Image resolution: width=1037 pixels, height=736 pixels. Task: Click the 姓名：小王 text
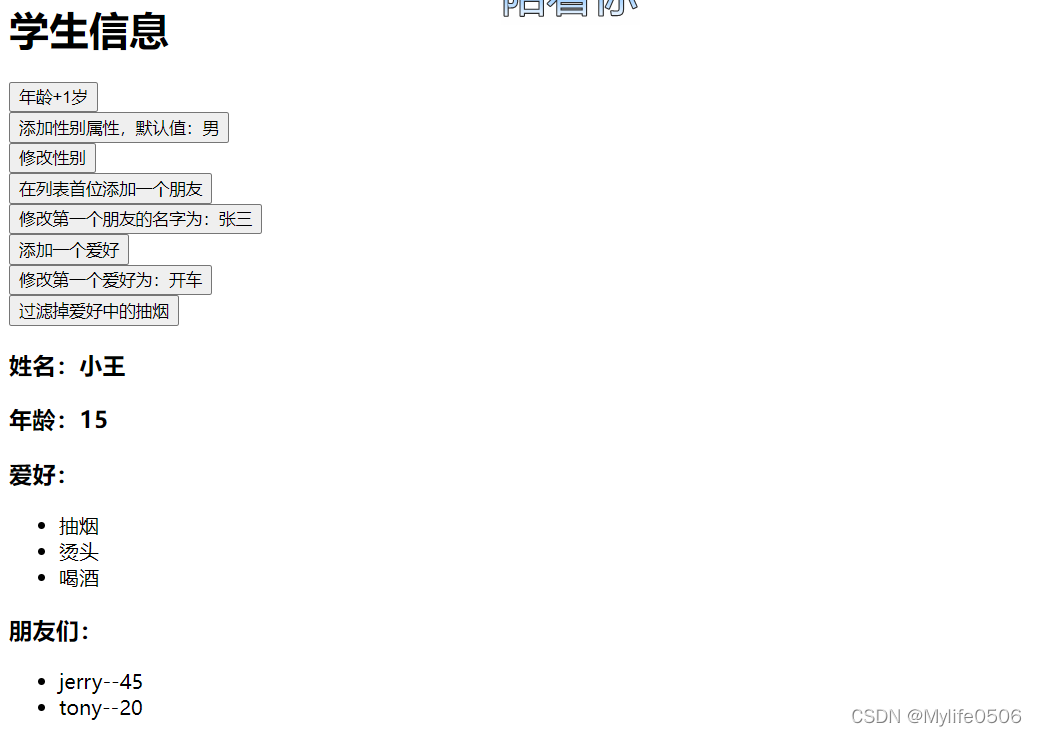tap(67, 366)
